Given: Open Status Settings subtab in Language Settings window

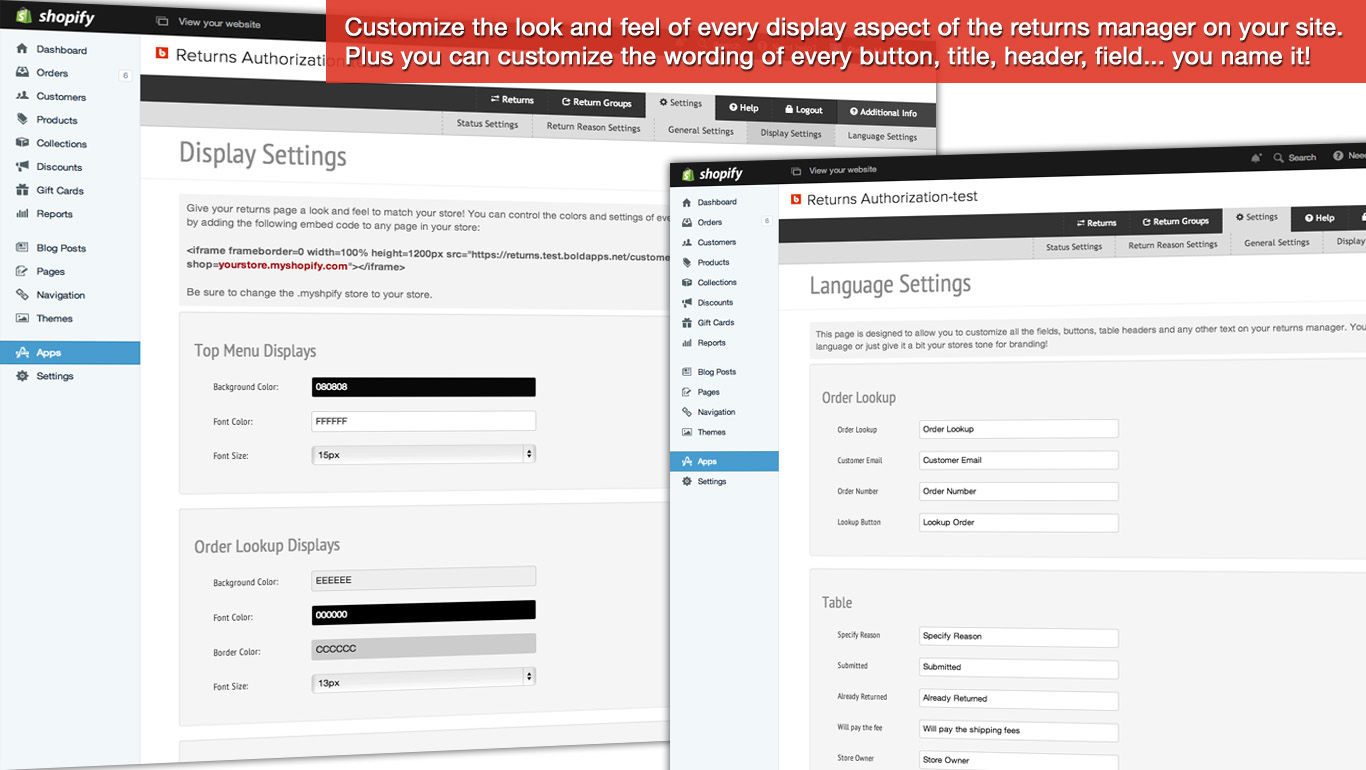Looking at the screenshot, I should coord(1074,246).
